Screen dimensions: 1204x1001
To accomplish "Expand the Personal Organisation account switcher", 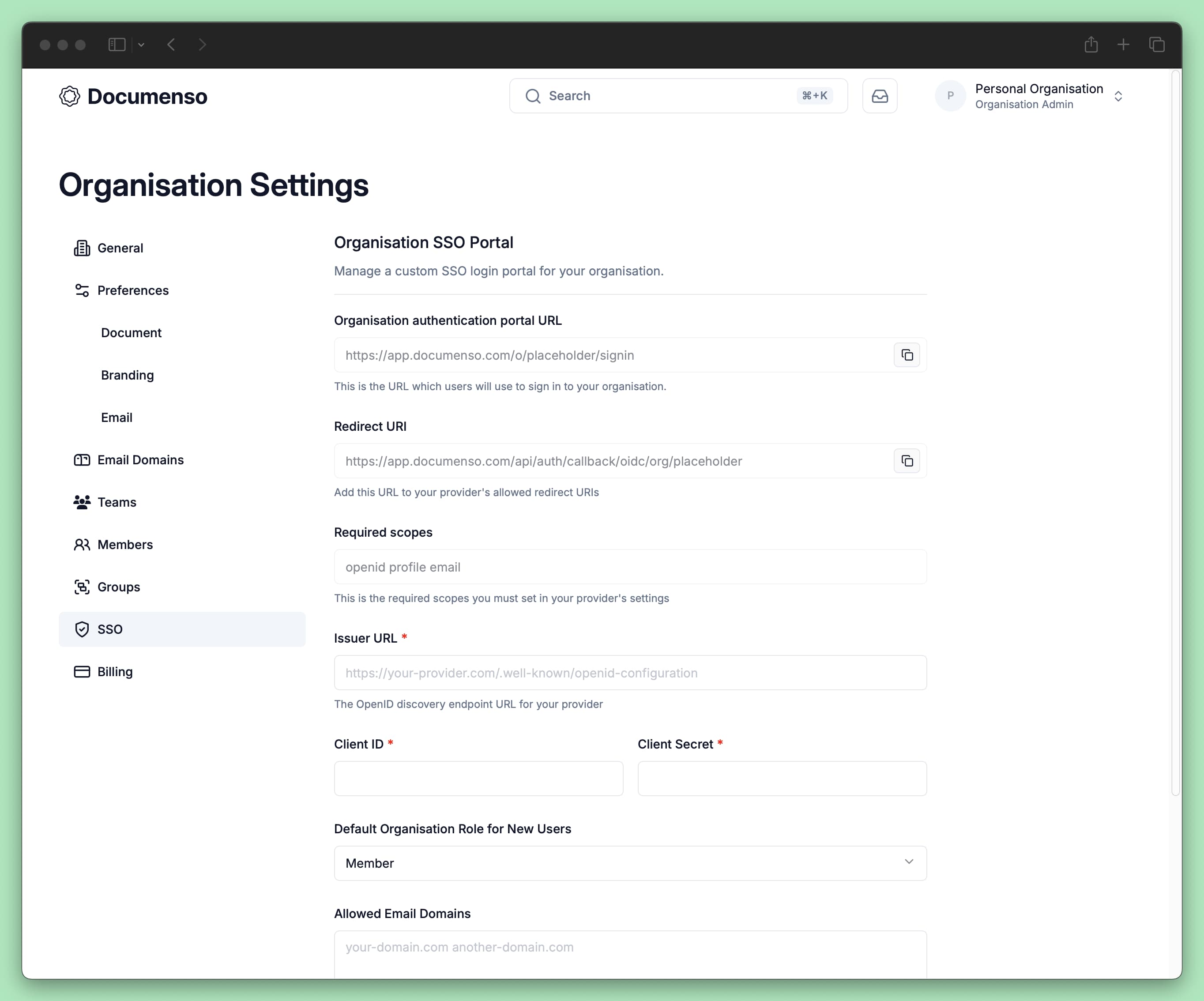I will [x=1118, y=96].
